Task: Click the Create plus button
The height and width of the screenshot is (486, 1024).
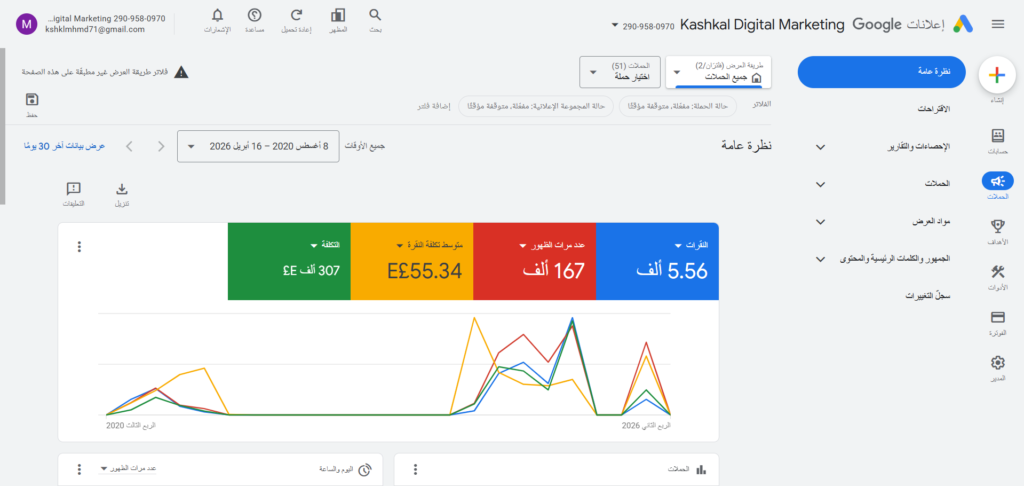Action: tap(996, 74)
